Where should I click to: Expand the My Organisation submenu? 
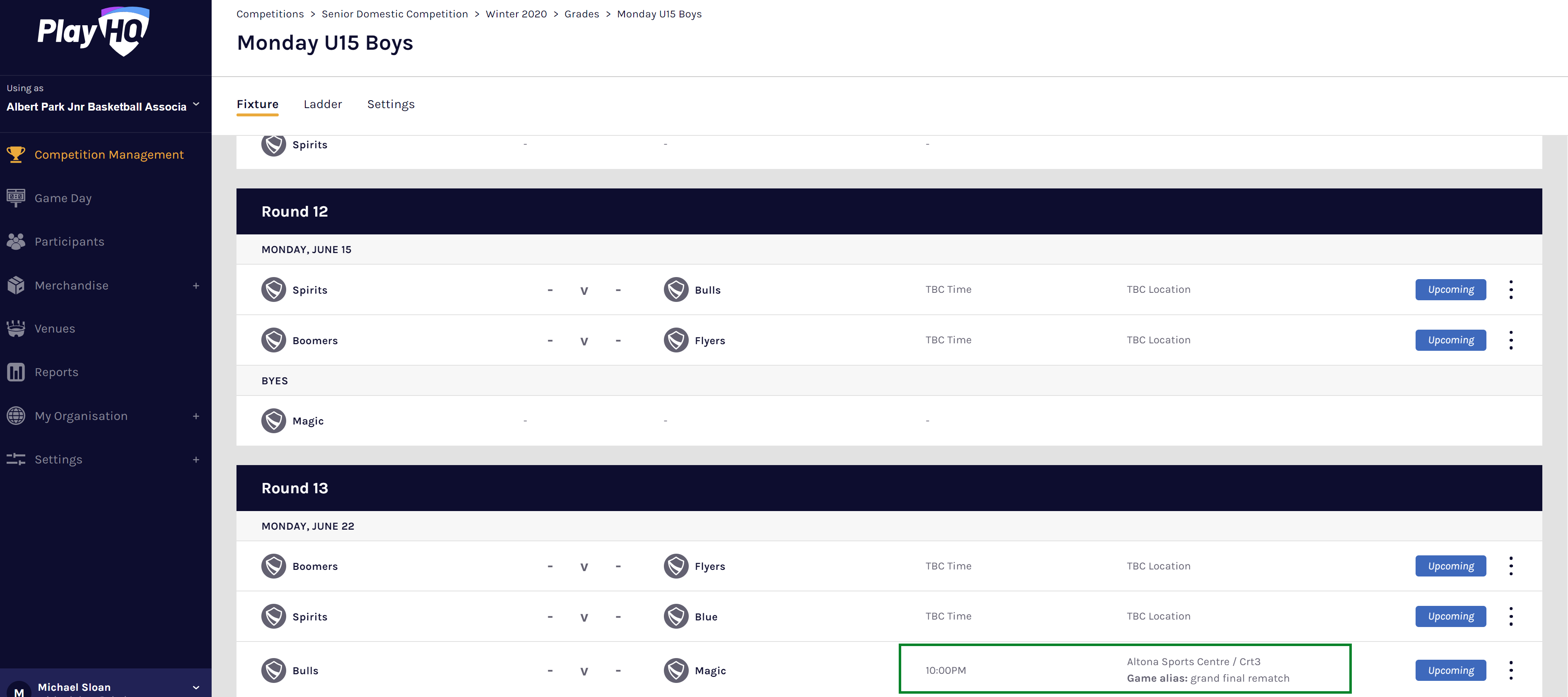[196, 416]
